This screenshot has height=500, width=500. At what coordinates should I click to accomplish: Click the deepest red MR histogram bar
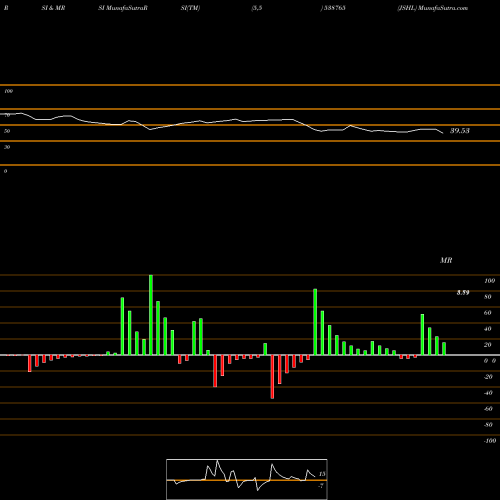(272, 377)
